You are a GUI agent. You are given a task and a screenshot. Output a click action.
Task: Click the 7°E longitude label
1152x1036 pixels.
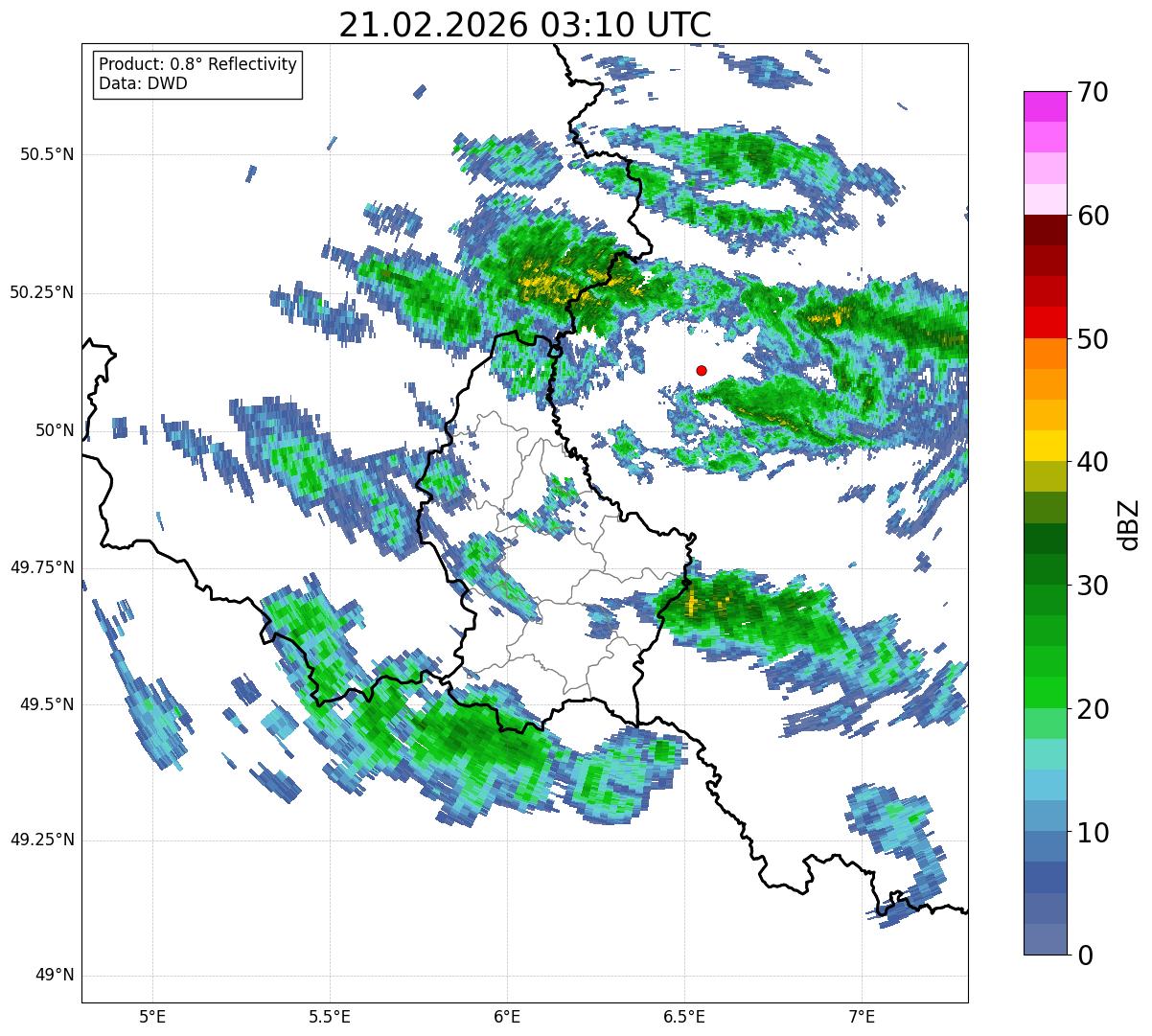click(862, 1016)
